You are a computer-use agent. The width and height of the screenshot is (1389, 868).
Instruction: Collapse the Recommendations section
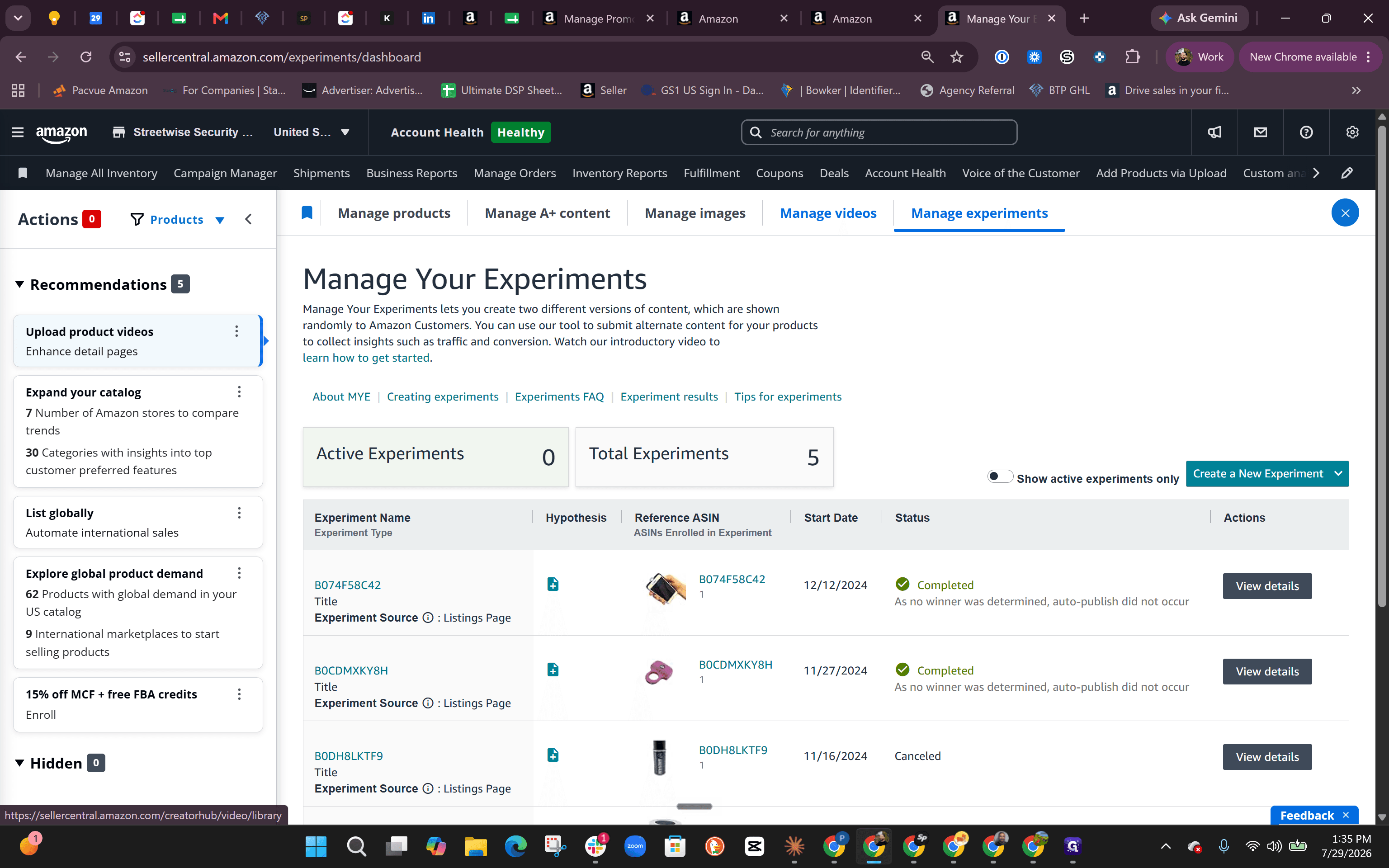click(x=19, y=284)
